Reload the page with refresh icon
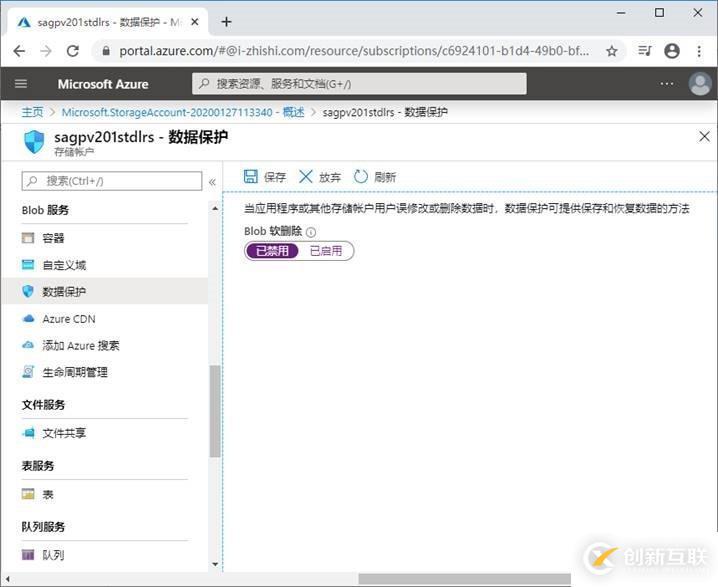This screenshot has height=587, width=718. click(73, 51)
